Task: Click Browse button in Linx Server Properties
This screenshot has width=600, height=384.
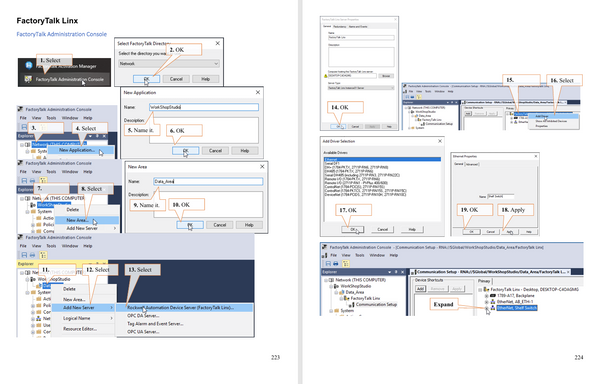Action: [386, 76]
